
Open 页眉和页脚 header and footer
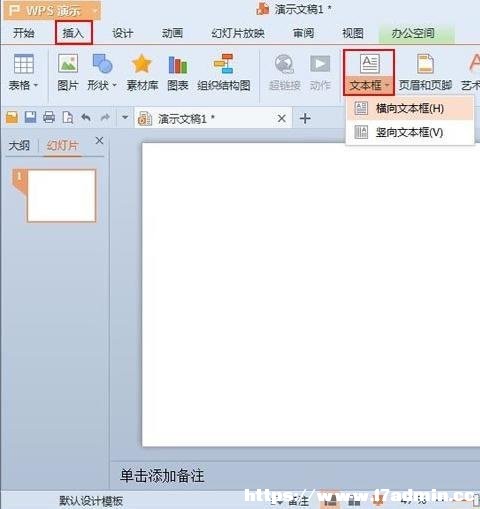tap(425, 72)
